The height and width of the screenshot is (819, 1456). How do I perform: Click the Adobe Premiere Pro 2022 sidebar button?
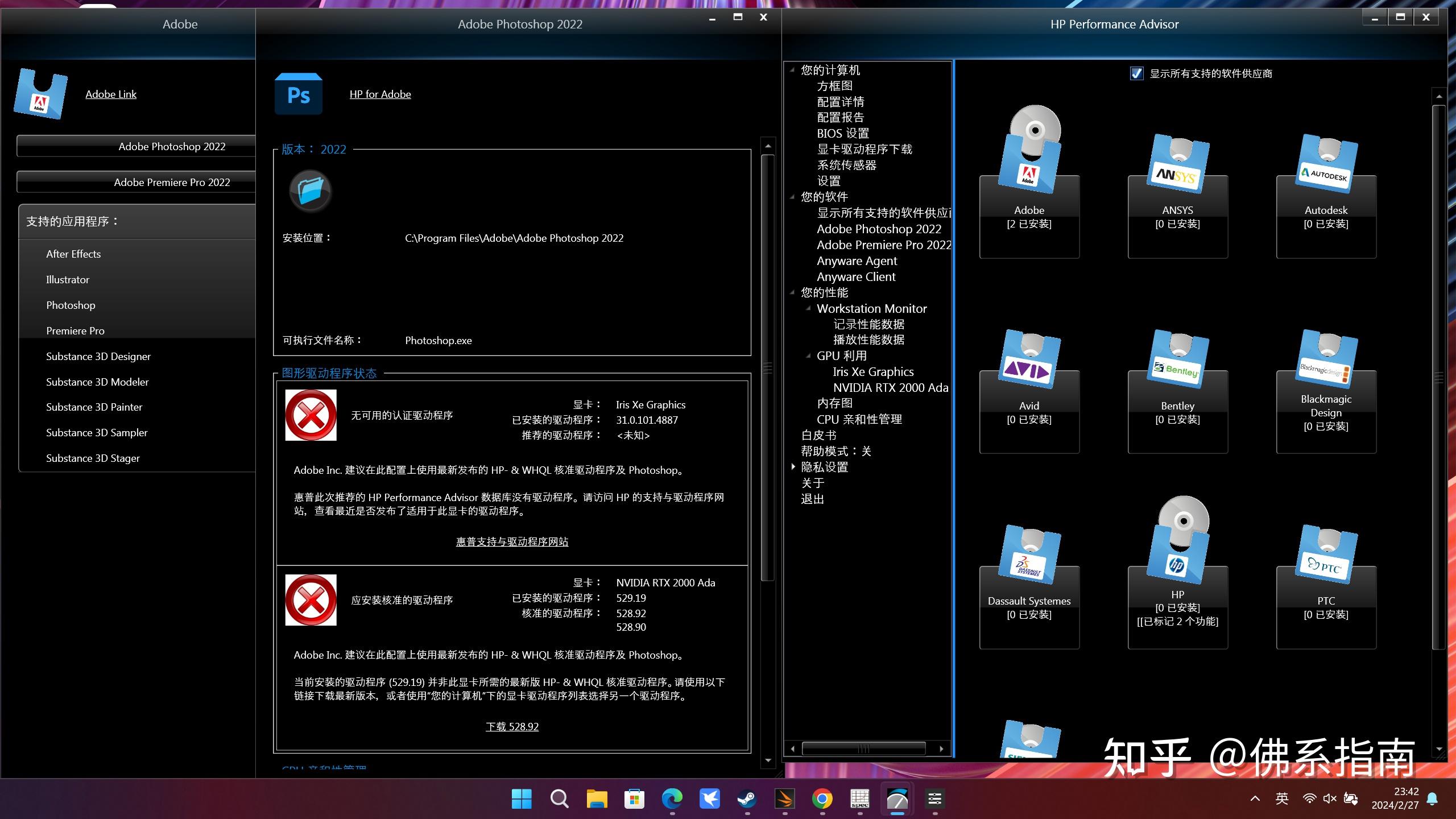(x=136, y=182)
